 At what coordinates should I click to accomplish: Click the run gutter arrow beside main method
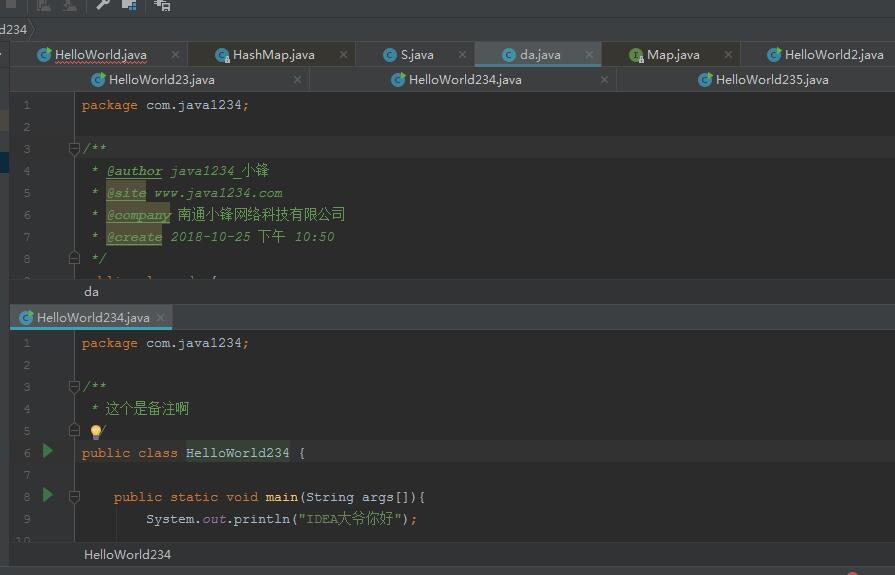coord(47,495)
